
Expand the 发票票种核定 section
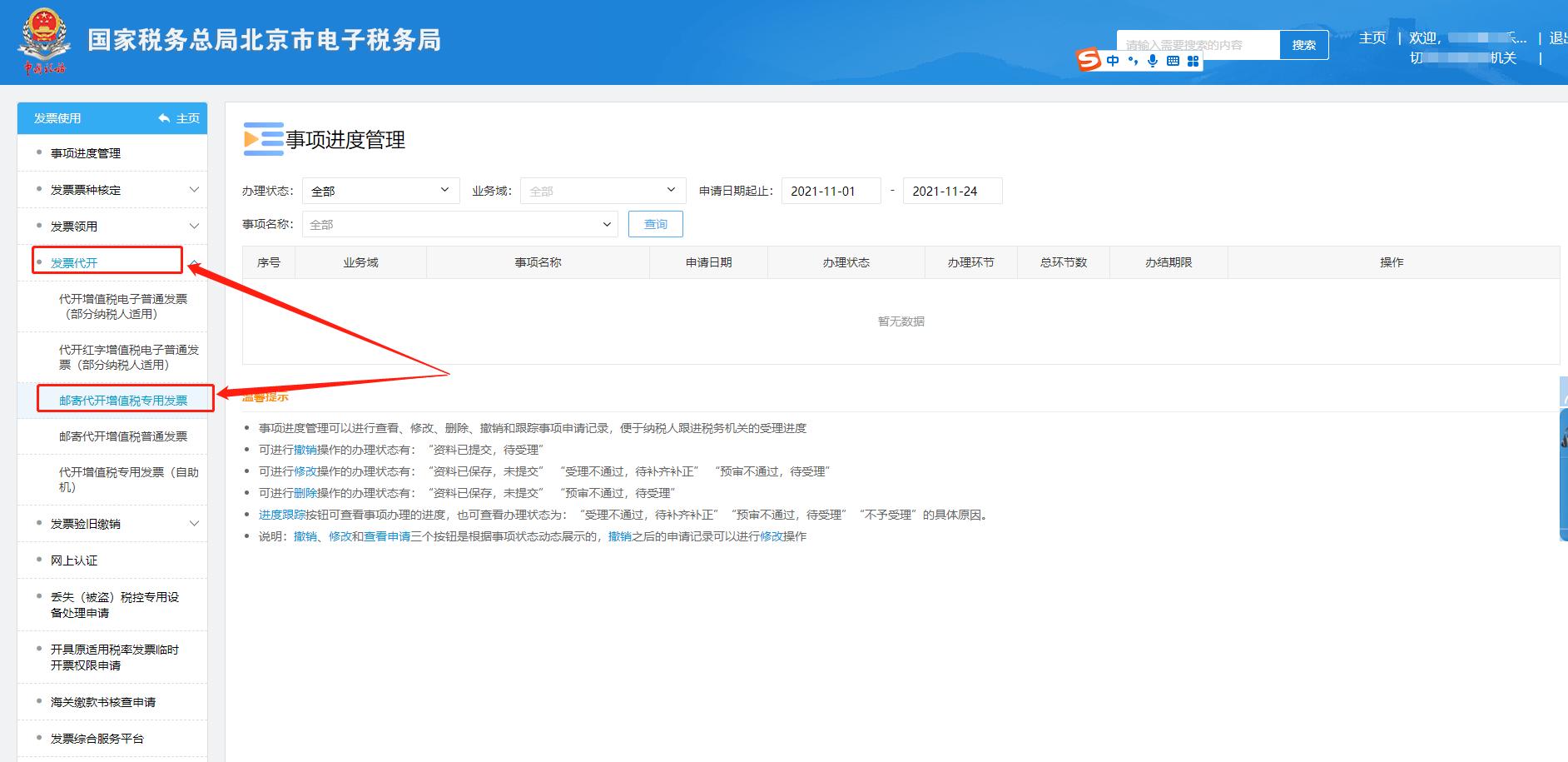(195, 189)
